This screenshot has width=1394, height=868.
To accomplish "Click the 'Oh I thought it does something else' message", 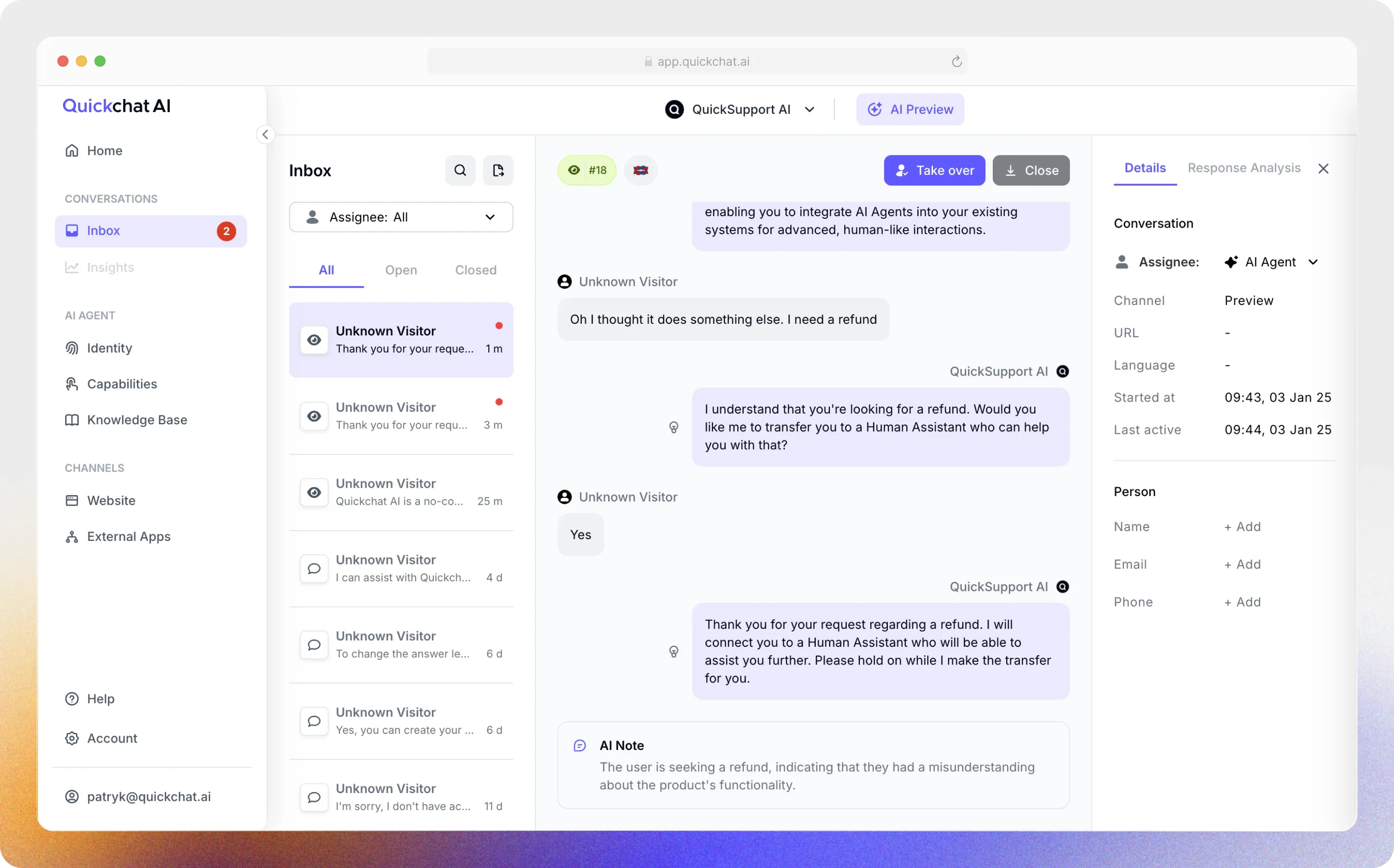I will [723, 319].
